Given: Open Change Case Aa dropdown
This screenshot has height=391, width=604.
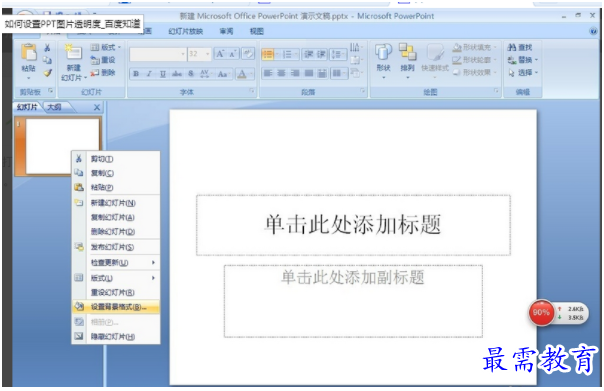Looking at the screenshot, I should click(x=224, y=74).
